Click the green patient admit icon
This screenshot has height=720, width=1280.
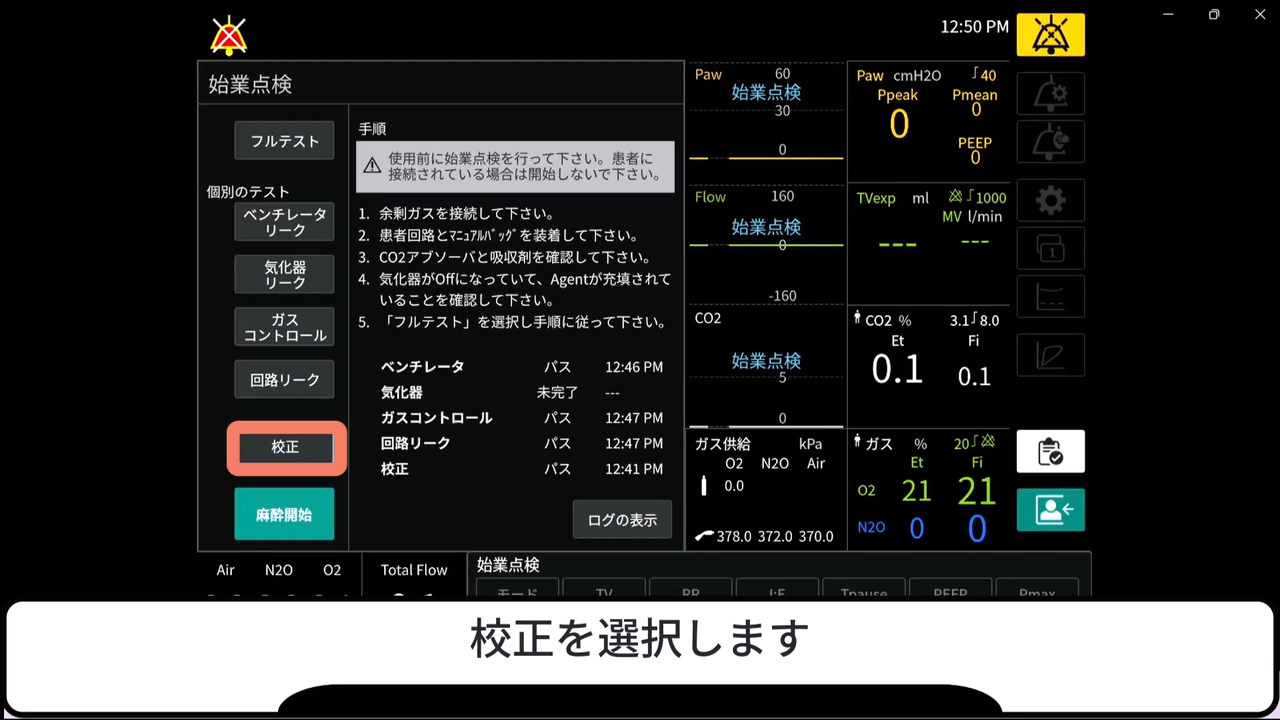[1050, 510]
